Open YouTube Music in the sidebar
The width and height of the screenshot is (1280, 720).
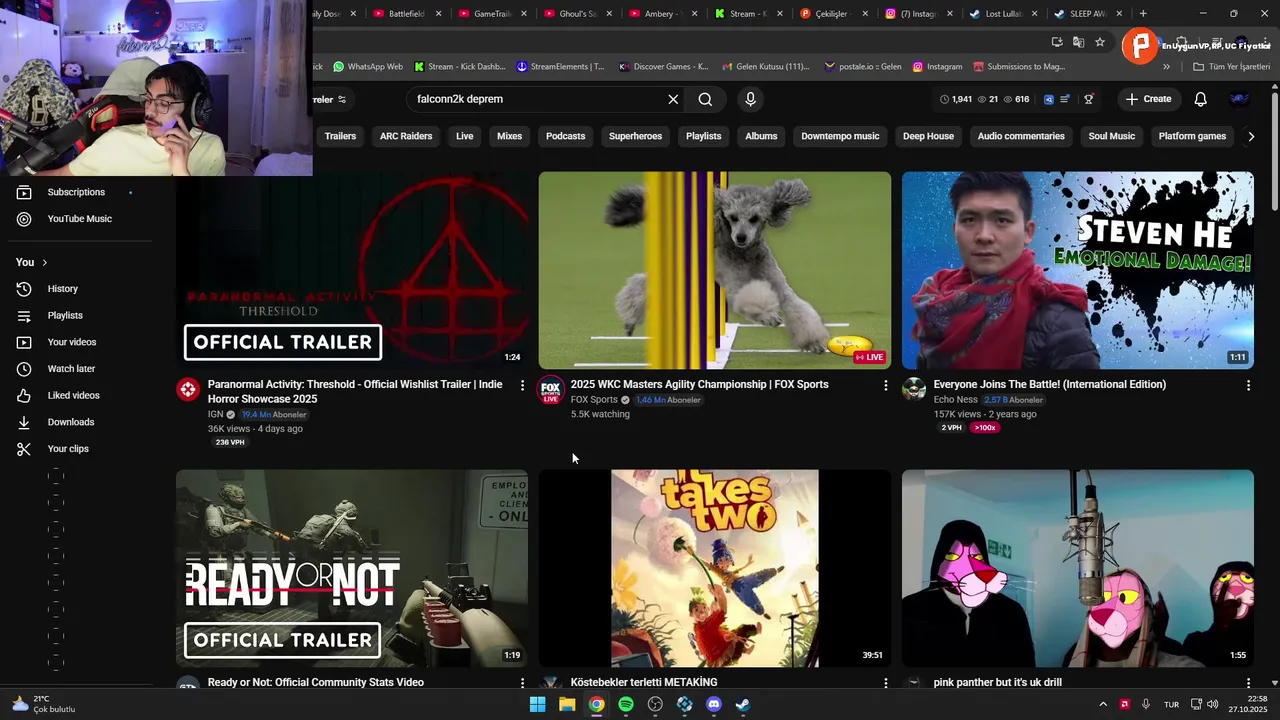click(x=79, y=219)
